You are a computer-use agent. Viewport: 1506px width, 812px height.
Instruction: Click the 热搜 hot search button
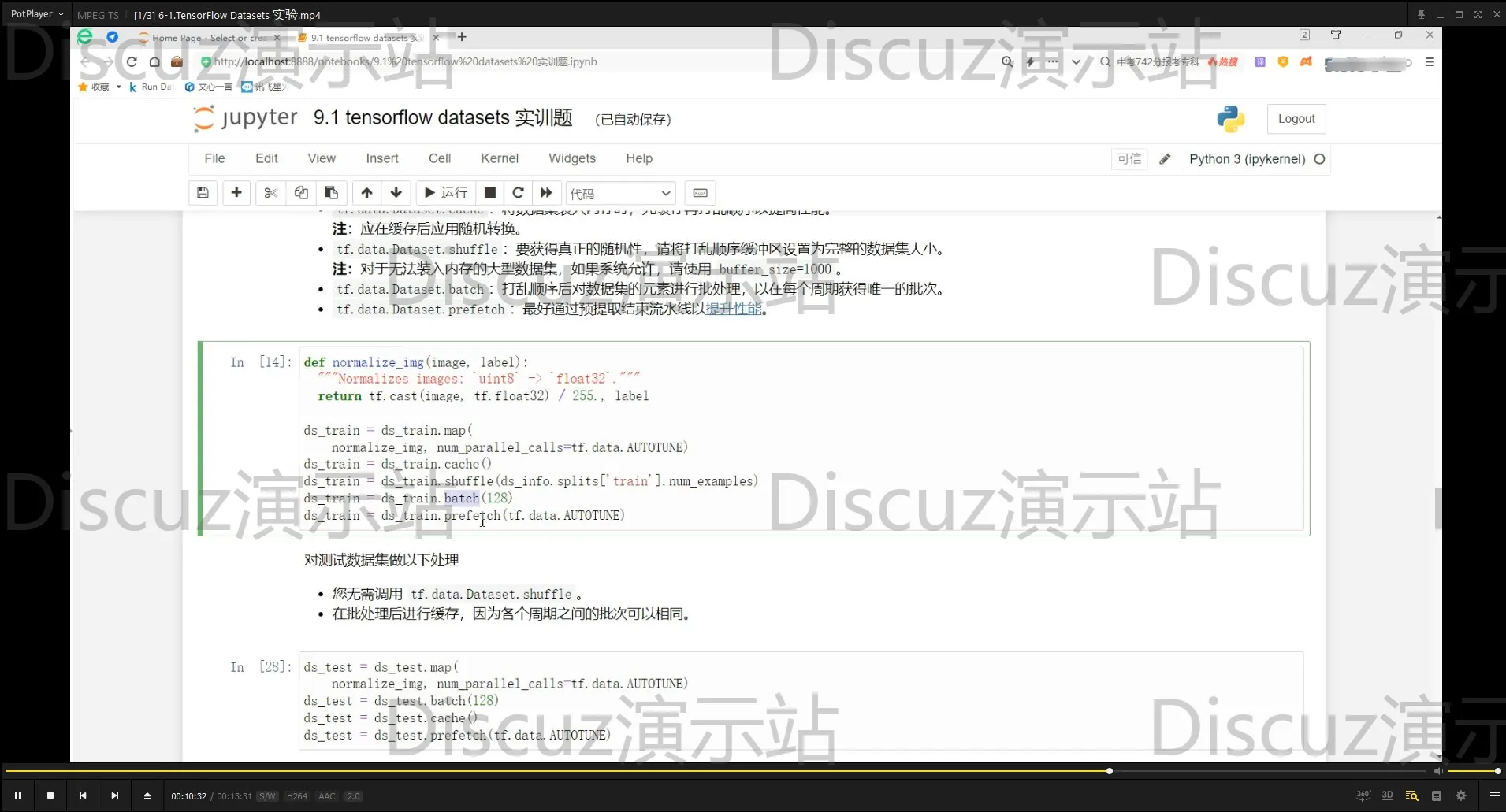point(1223,61)
